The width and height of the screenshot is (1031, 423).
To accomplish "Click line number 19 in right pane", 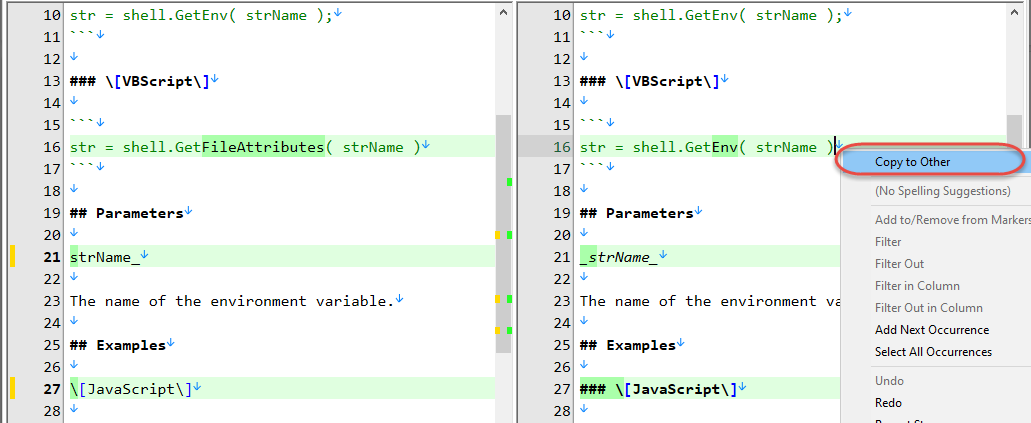I will [x=562, y=213].
